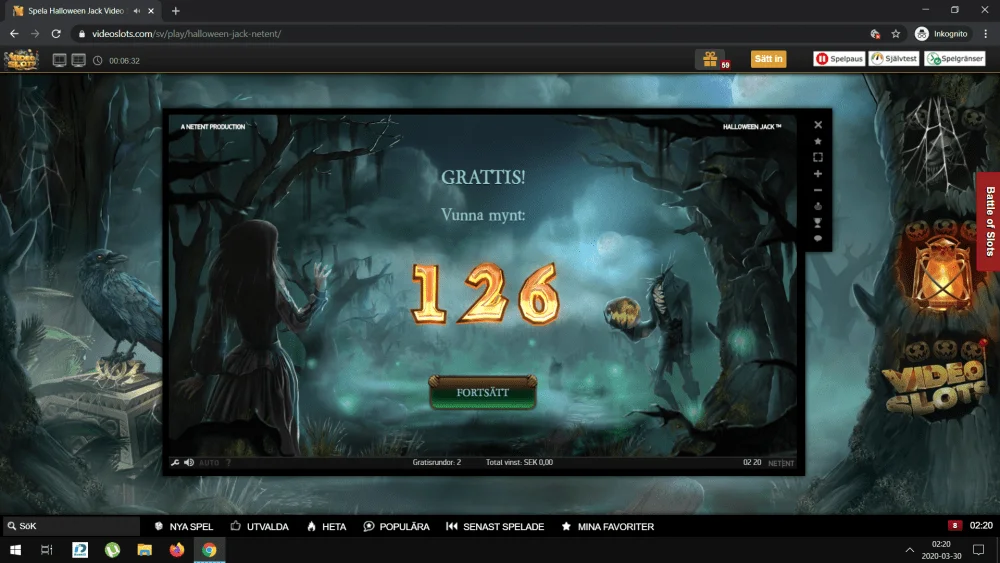Switch to two-game split screen layout
The height and width of the screenshot is (563, 1000).
59,60
